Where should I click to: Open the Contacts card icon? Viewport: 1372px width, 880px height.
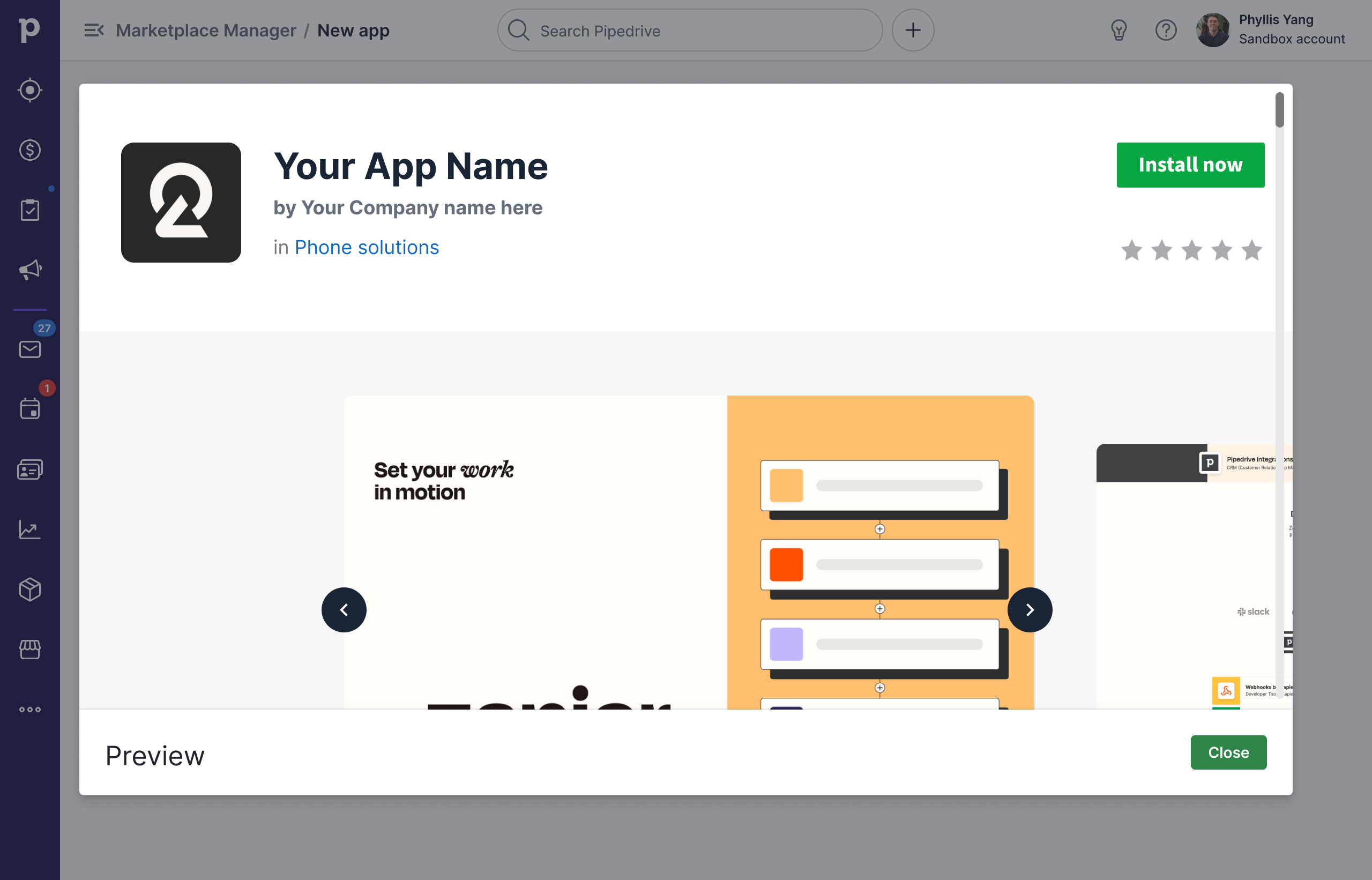[x=29, y=469]
